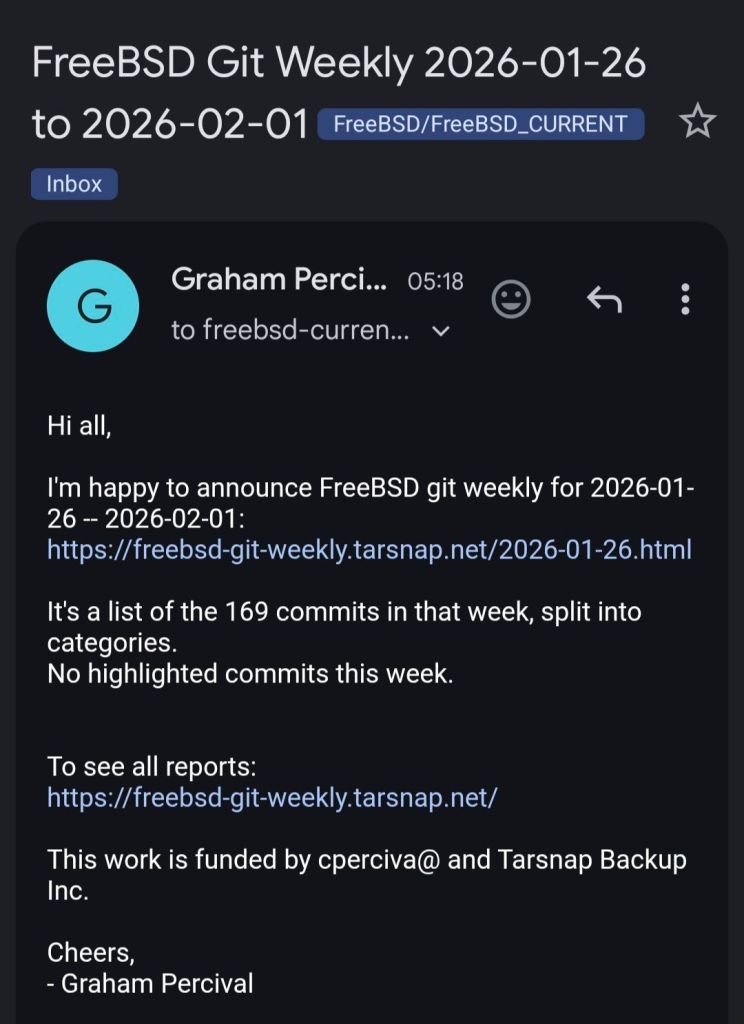Tap the "No highlighted commits this week" line
This screenshot has width=744, height=1024.
click(x=250, y=674)
